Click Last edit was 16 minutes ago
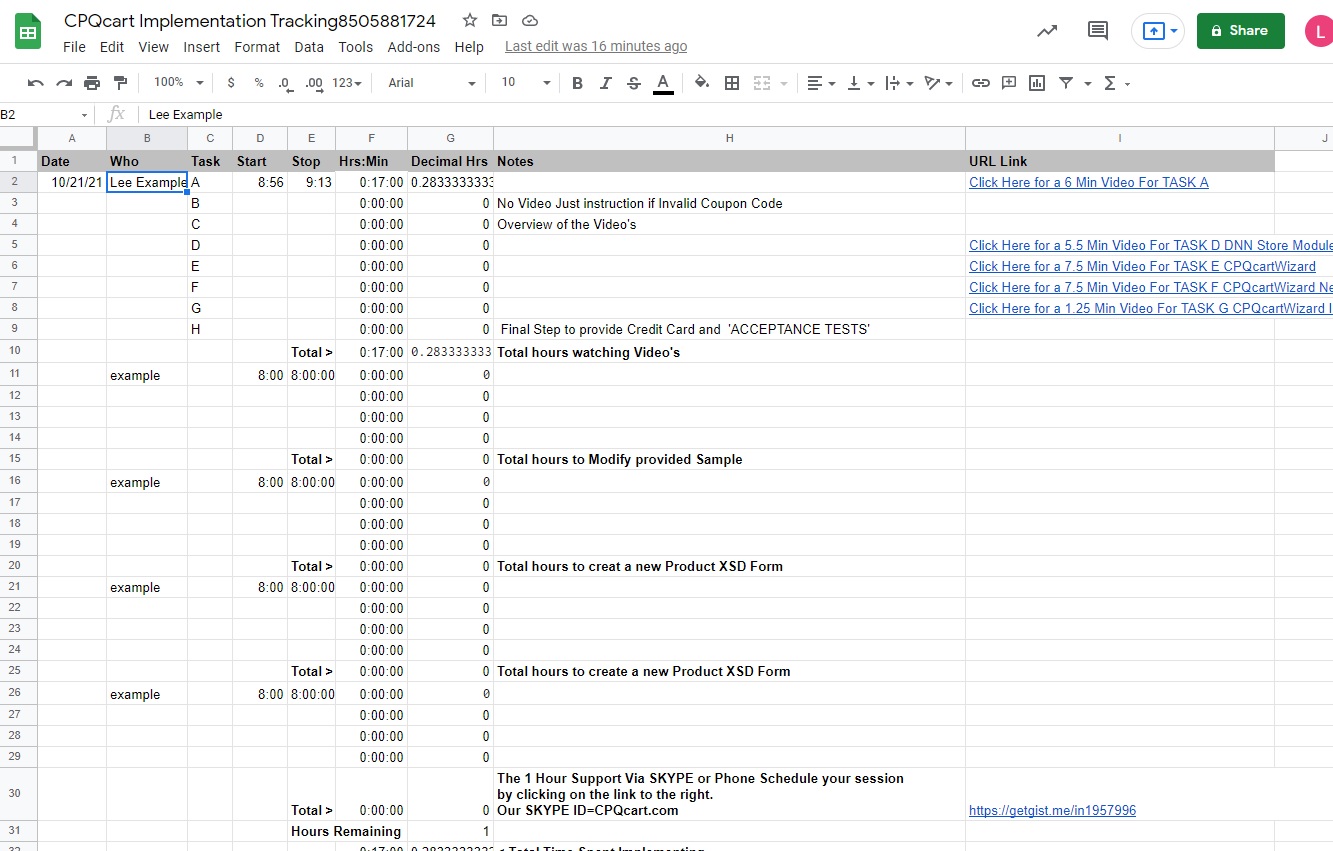 [x=596, y=46]
